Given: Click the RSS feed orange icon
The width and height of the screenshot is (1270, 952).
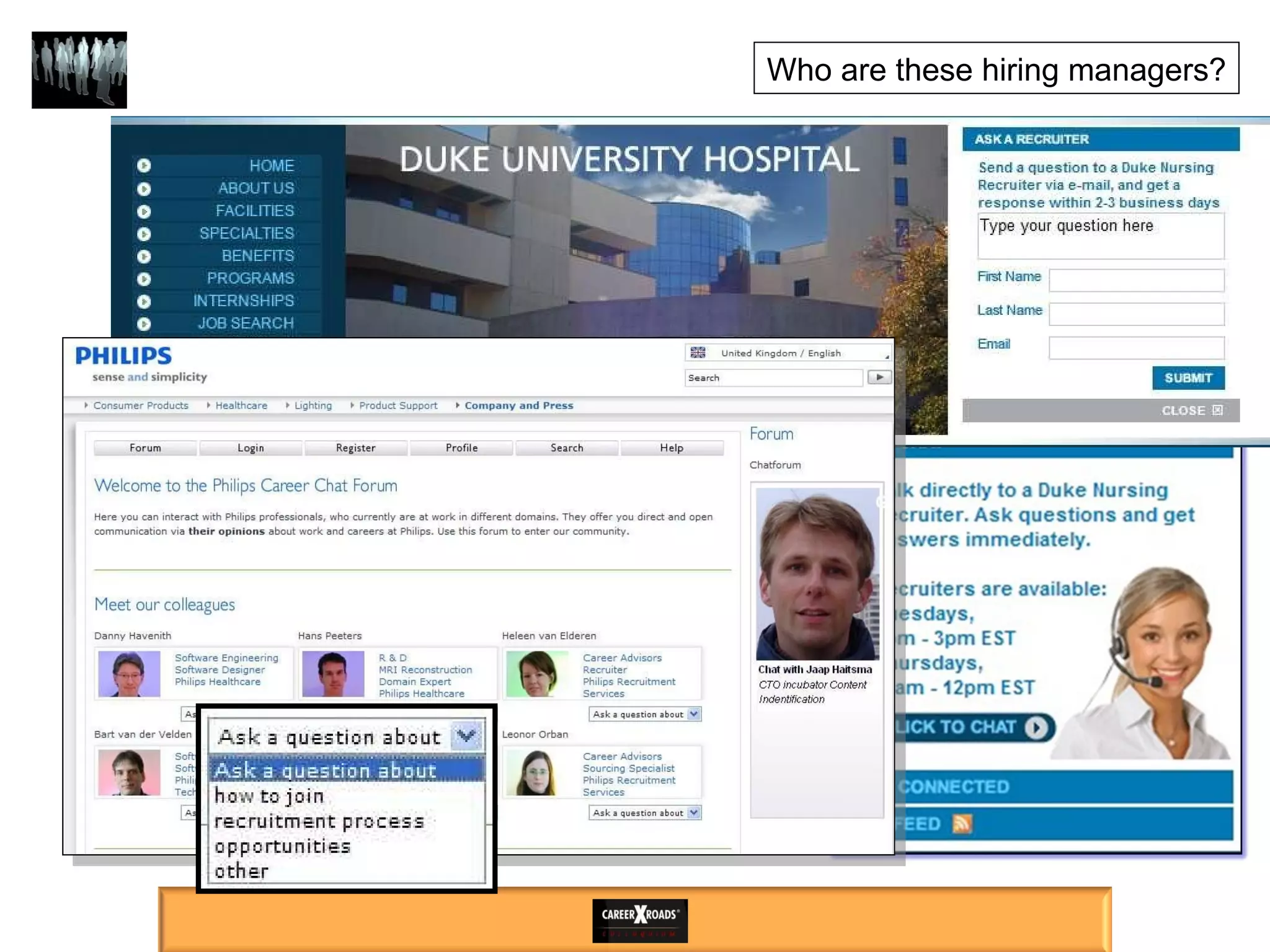Looking at the screenshot, I should tap(962, 824).
